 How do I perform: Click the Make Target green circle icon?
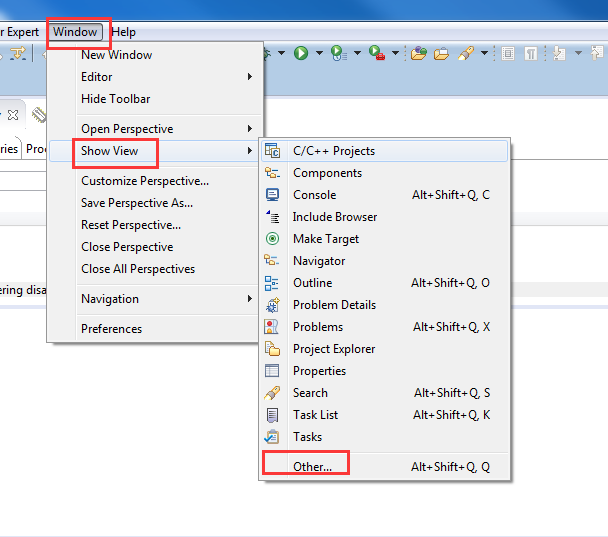click(272, 238)
